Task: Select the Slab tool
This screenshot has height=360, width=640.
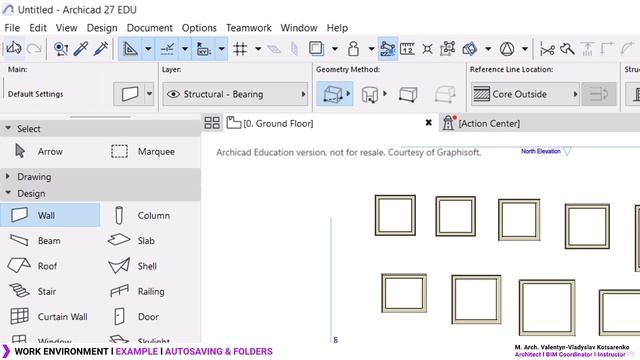Action: pos(131,240)
